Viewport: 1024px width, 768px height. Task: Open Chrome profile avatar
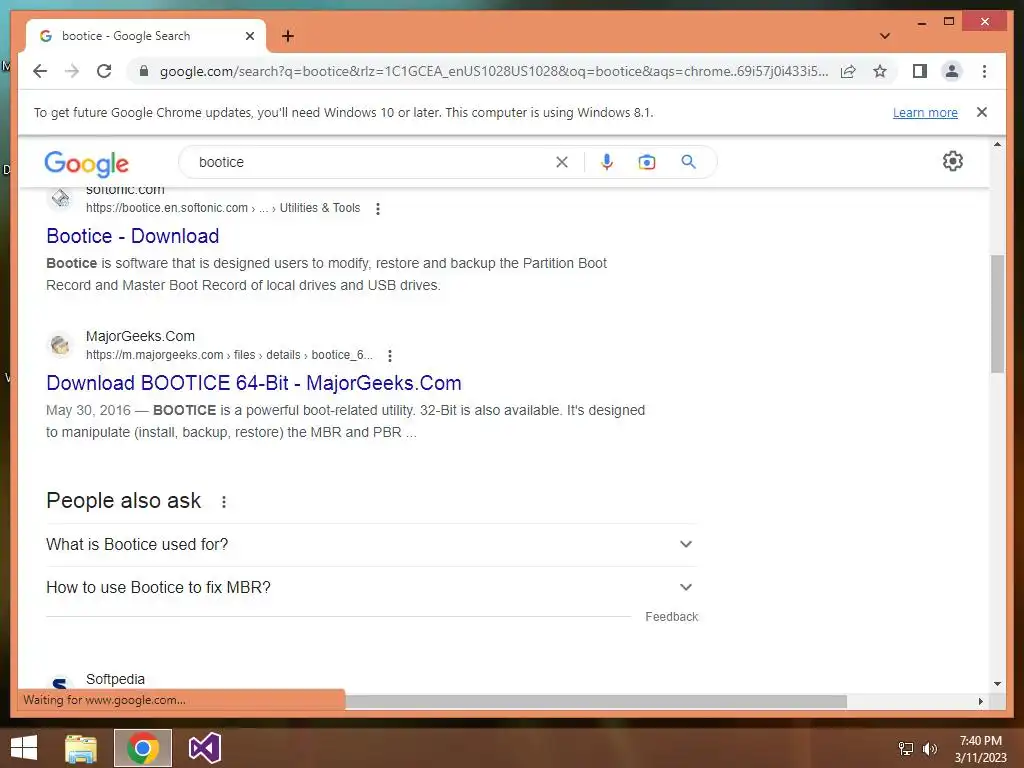tap(952, 71)
